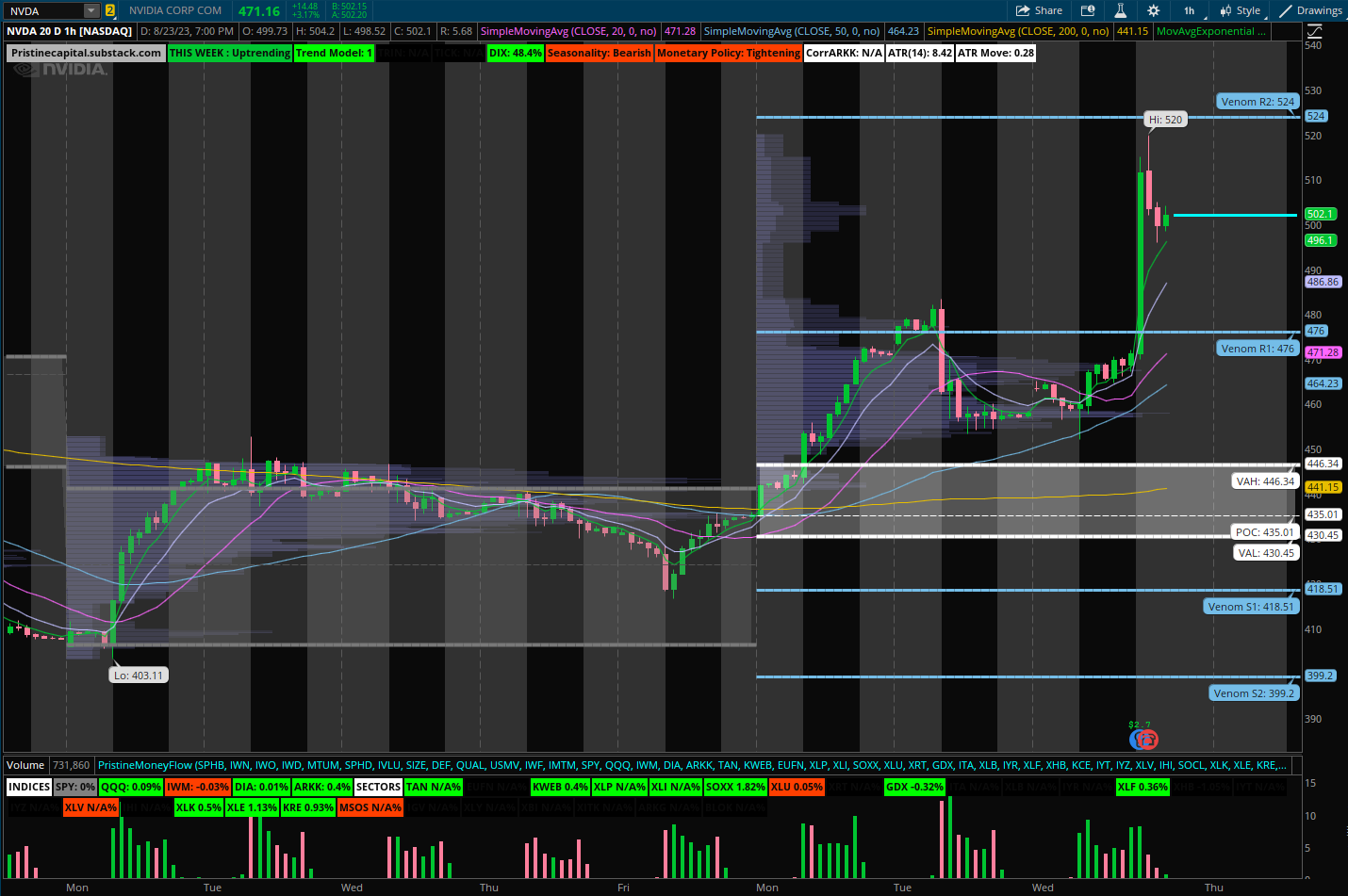Screen dimensions: 1348x896
Task: Click the chart scale icon above price axis
Action: point(1315,31)
